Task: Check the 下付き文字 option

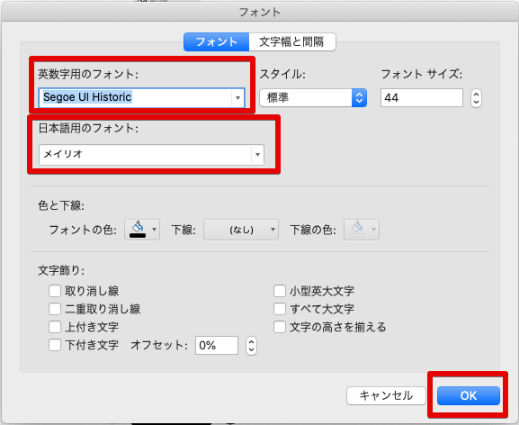Action: click(55, 345)
